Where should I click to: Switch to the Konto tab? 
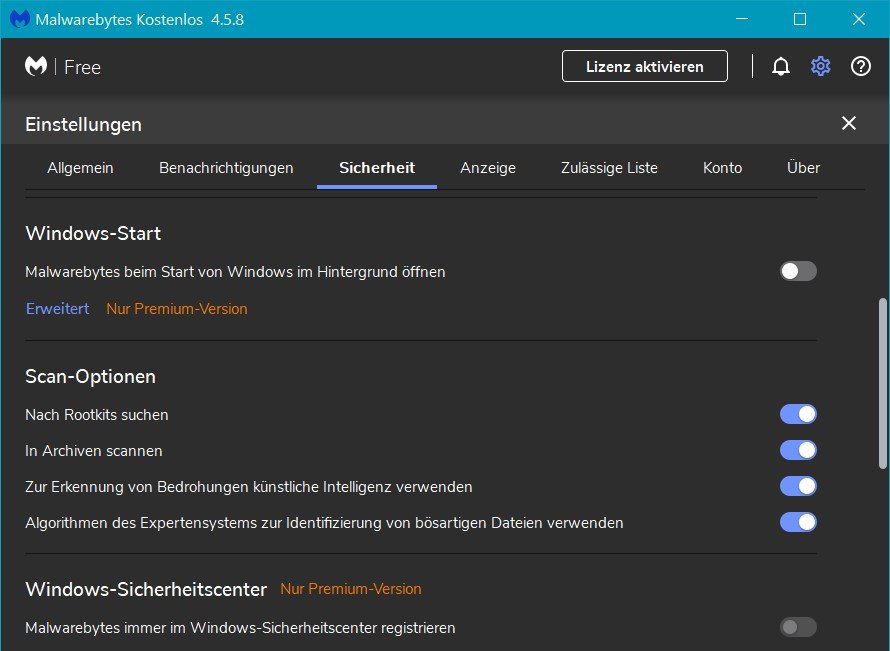pyautogui.click(x=722, y=168)
